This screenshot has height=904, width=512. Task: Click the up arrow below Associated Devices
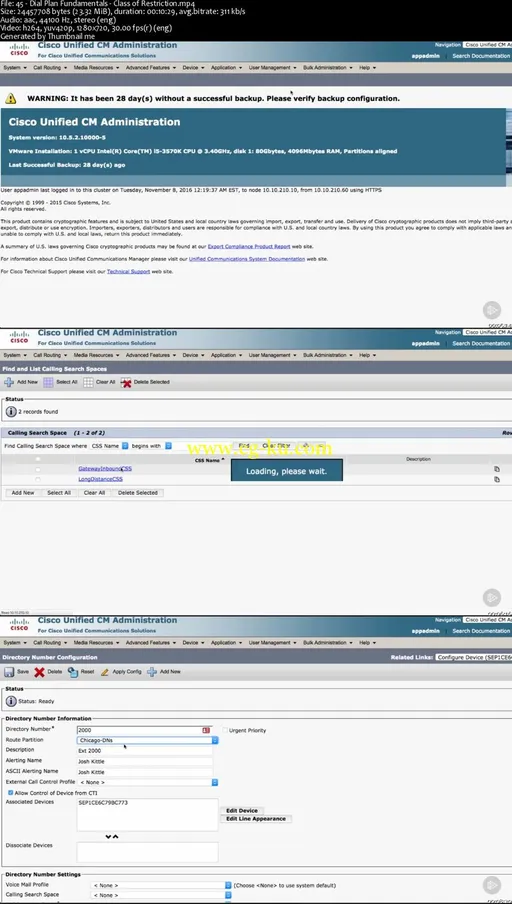(x=115, y=837)
